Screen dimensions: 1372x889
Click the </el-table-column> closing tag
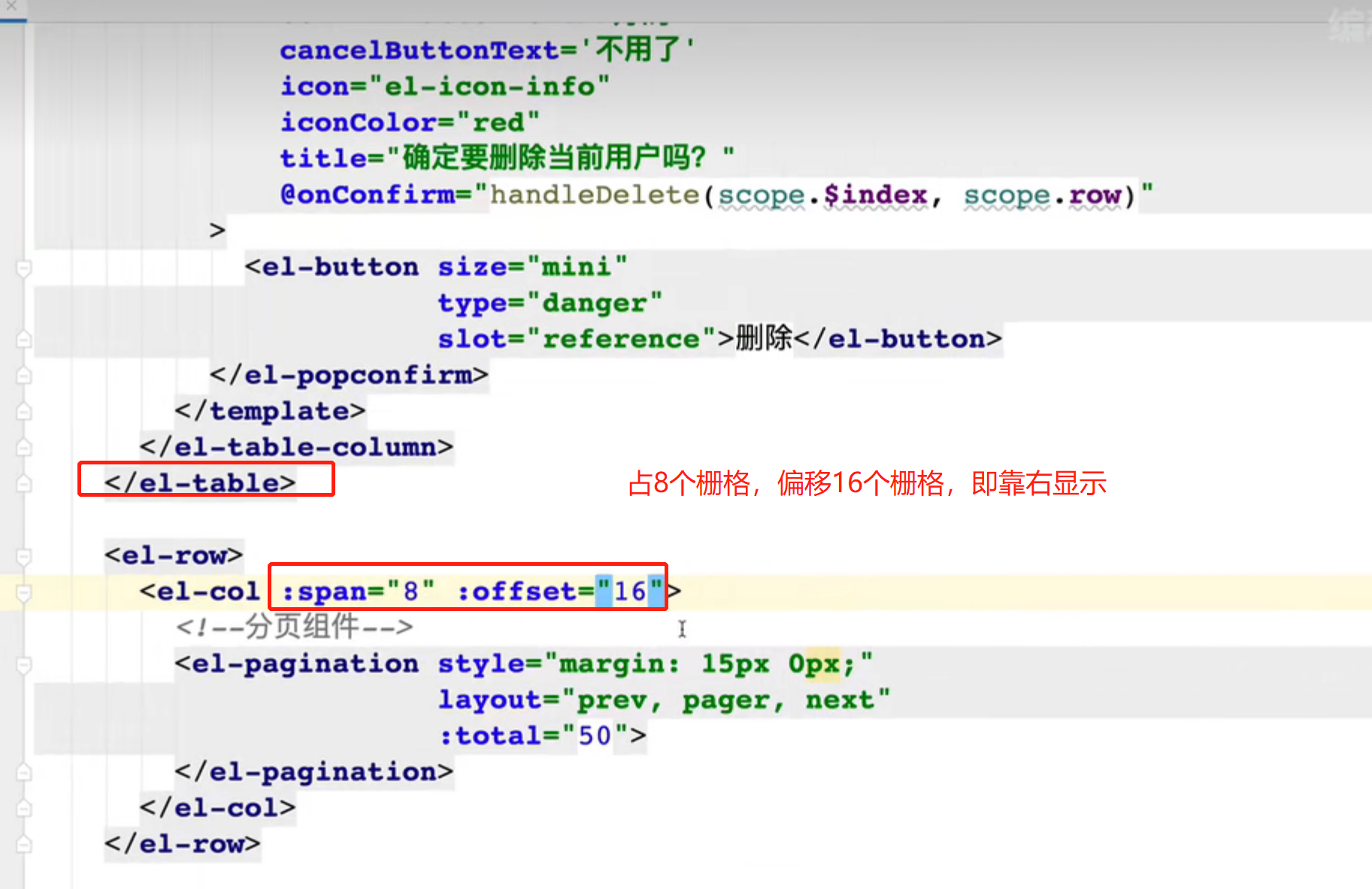pyautogui.click(x=297, y=447)
